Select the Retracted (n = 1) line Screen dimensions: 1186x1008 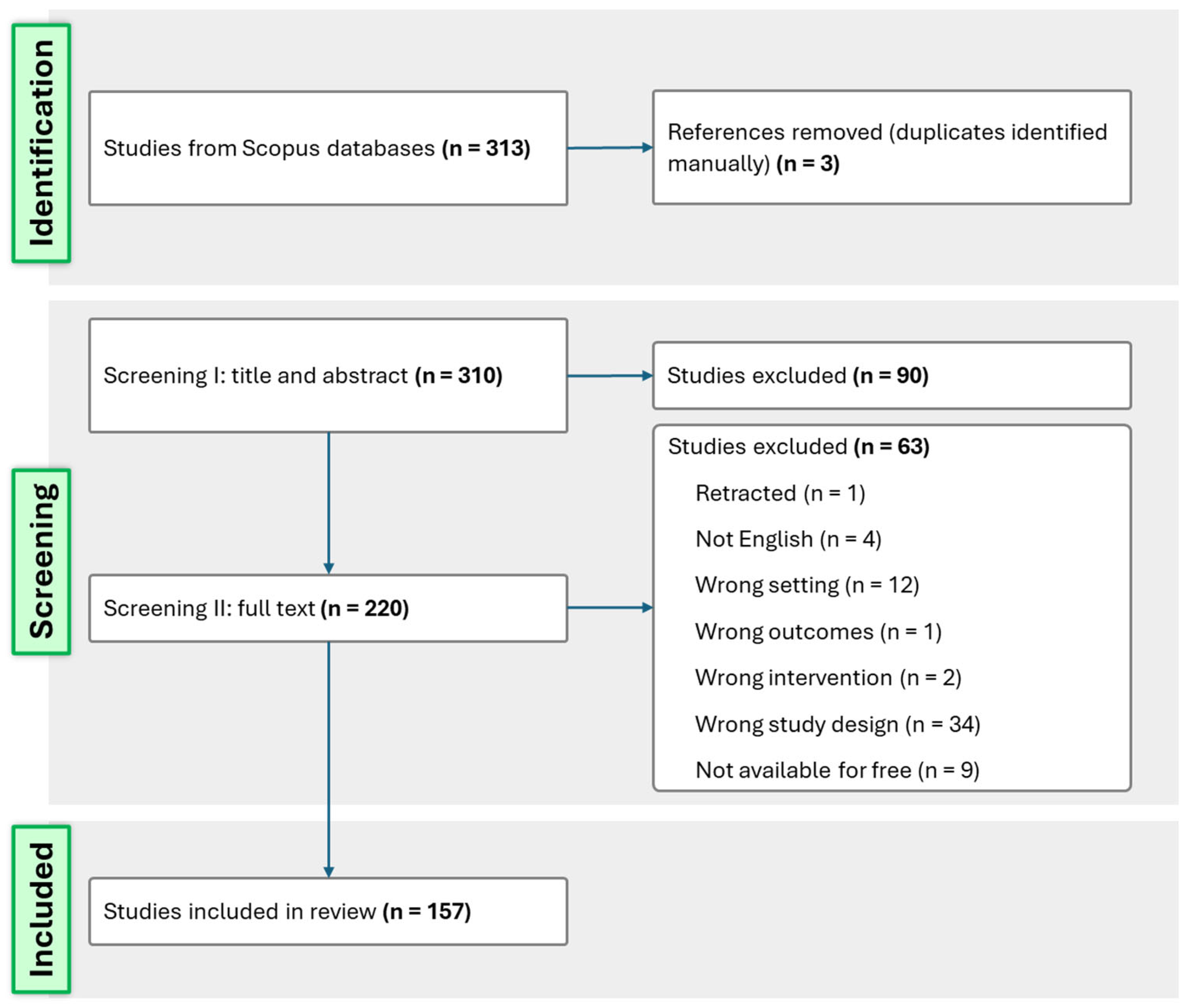click(x=780, y=493)
